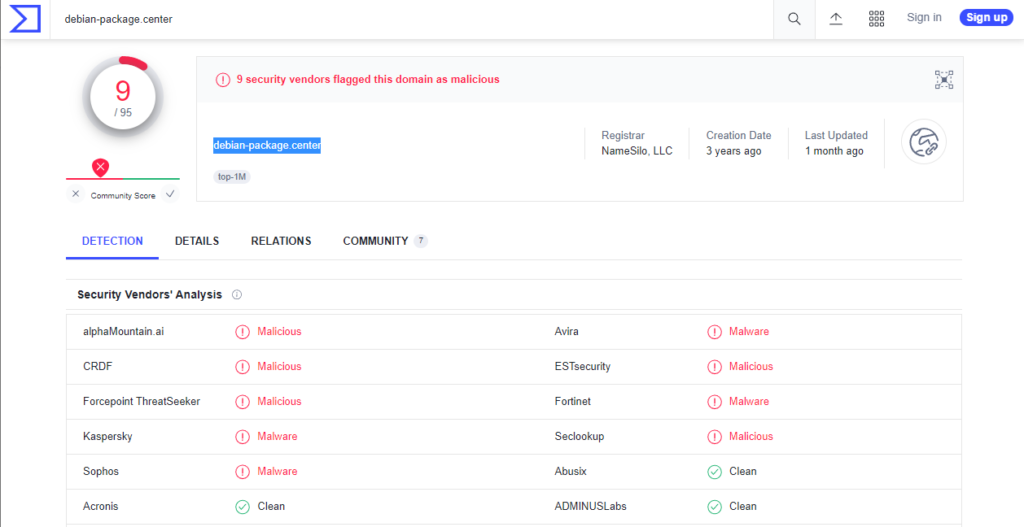Click the Avira vendor name

pos(566,332)
